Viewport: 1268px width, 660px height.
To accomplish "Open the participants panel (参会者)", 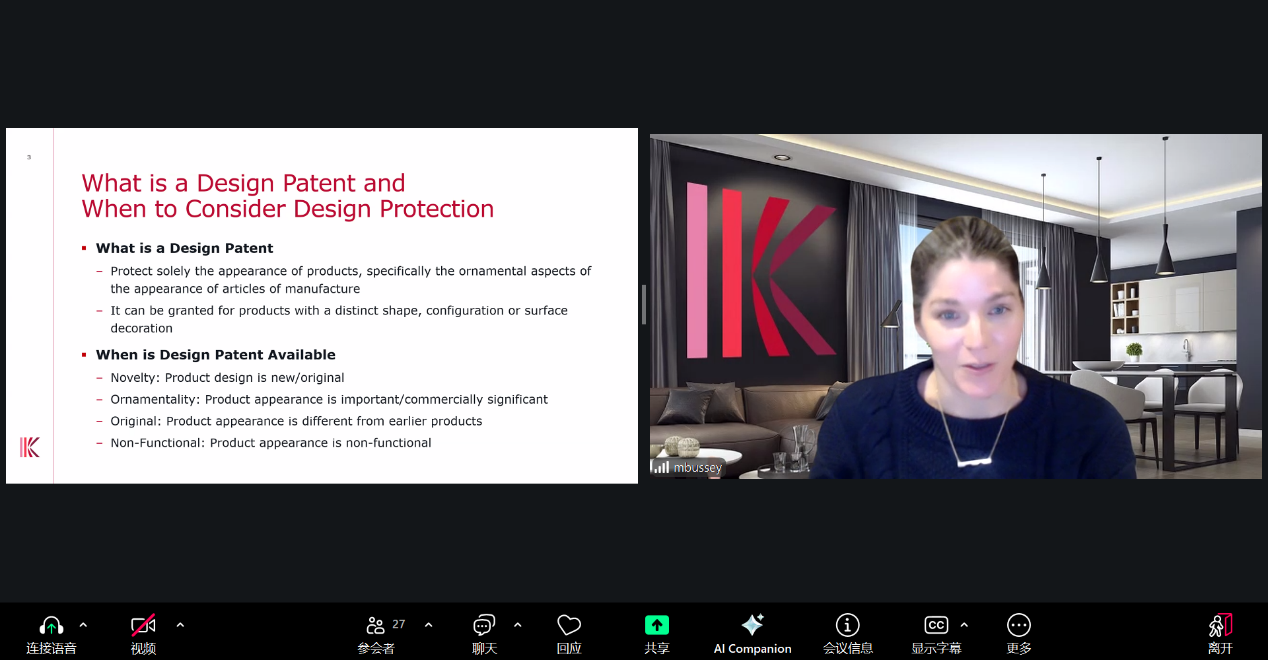I will pos(376,626).
